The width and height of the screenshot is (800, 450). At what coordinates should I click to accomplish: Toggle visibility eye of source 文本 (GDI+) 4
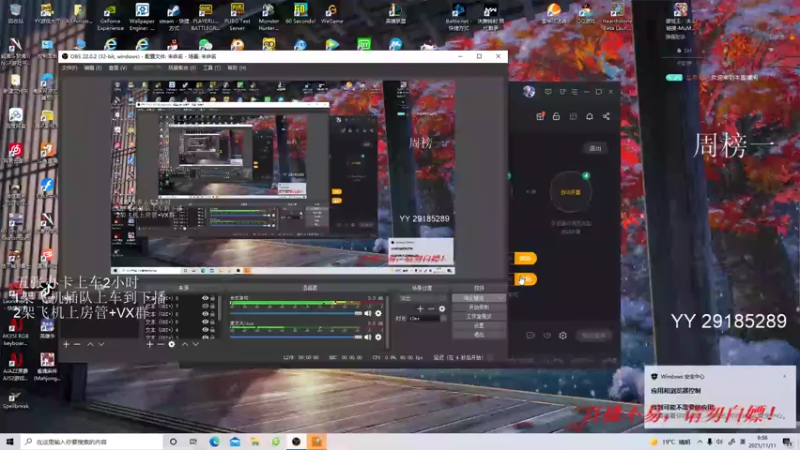pos(205,330)
